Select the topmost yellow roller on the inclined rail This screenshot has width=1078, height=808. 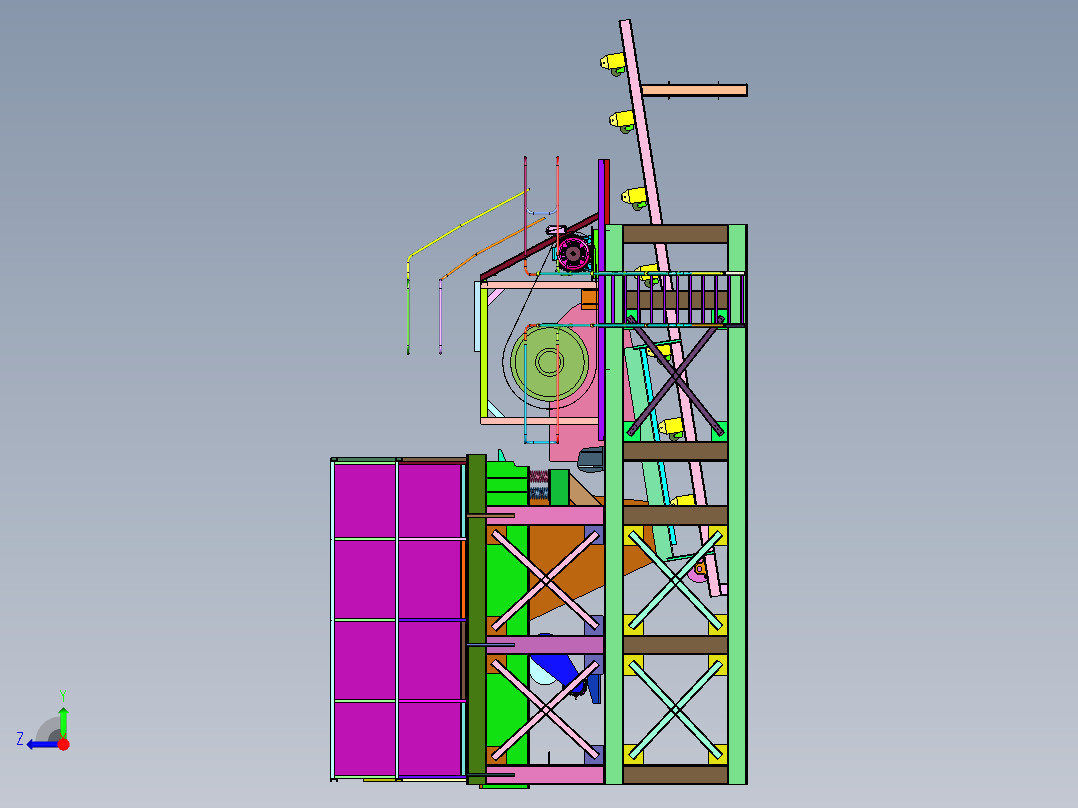pyautogui.click(x=614, y=63)
